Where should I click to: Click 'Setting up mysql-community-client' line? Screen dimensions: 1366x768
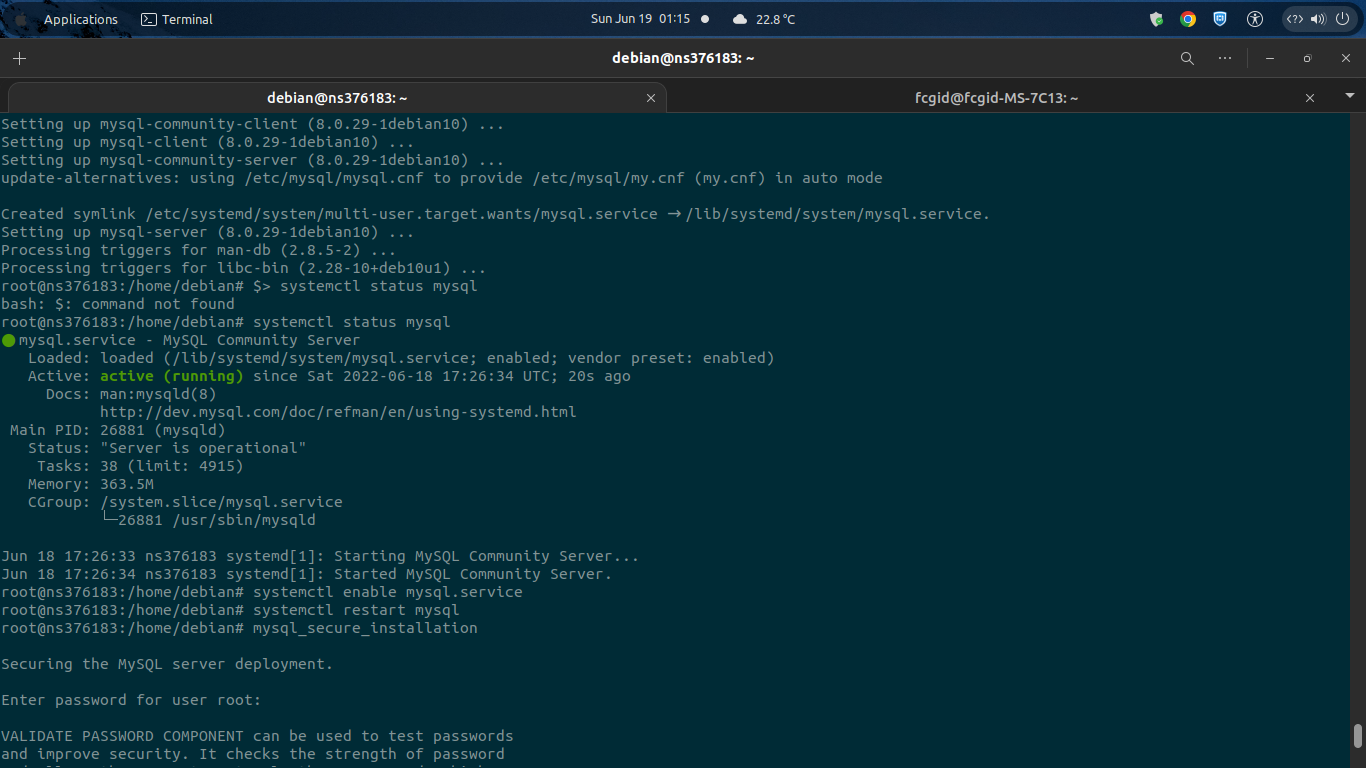pos(253,124)
